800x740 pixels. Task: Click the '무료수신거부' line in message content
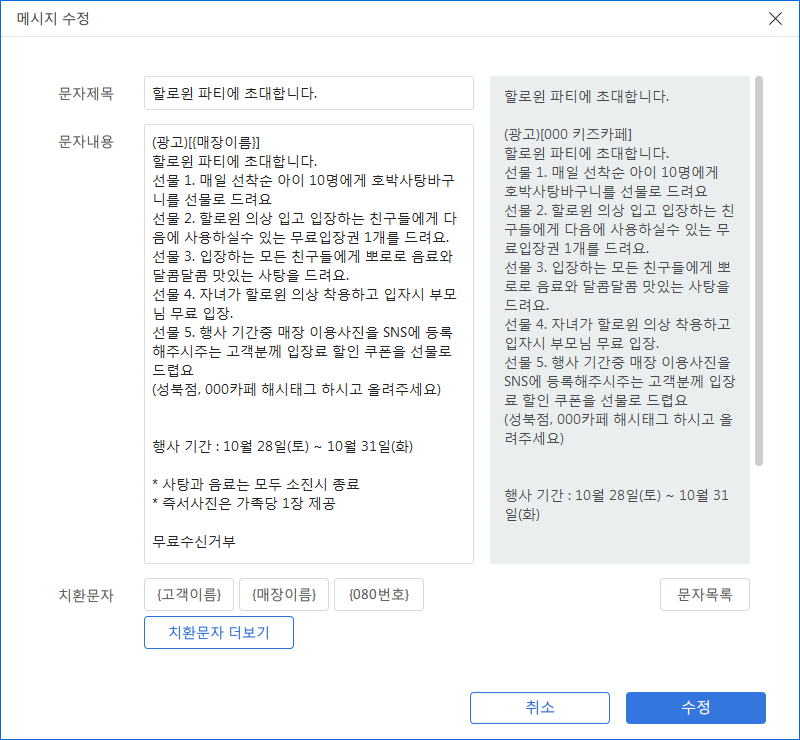(194, 541)
